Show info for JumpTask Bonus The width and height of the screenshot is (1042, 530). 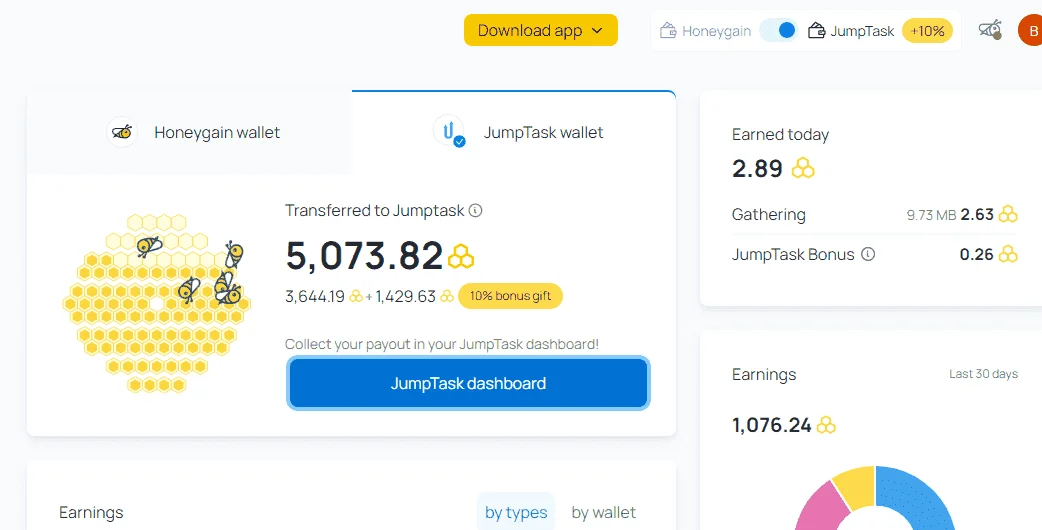[x=868, y=254]
